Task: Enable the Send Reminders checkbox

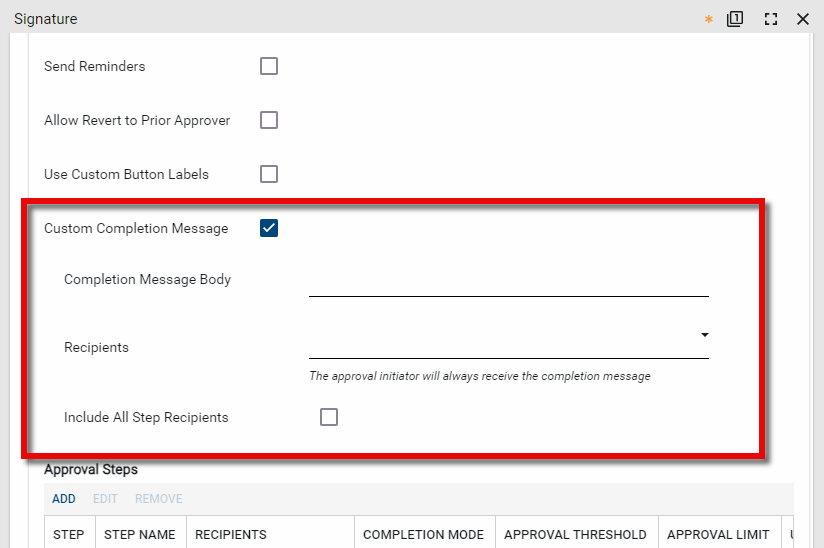Action: pyautogui.click(x=269, y=66)
